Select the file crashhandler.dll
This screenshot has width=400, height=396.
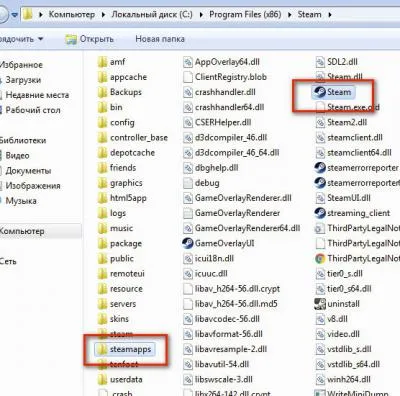pos(219,92)
